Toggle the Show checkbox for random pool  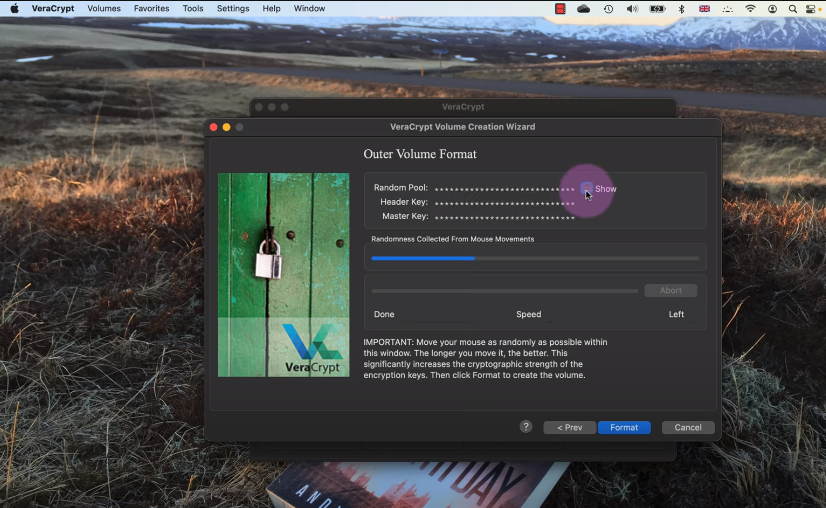coord(586,188)
